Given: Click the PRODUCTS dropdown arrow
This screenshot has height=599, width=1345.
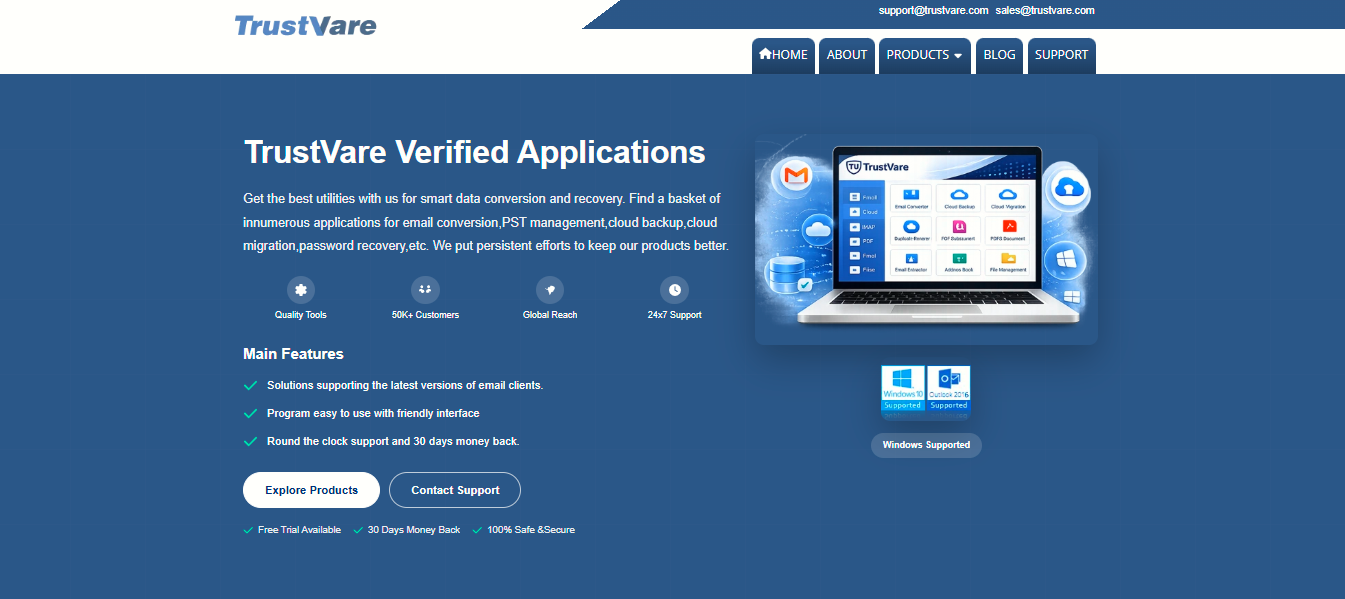Looking at the screenshot, I should [957, 56].
